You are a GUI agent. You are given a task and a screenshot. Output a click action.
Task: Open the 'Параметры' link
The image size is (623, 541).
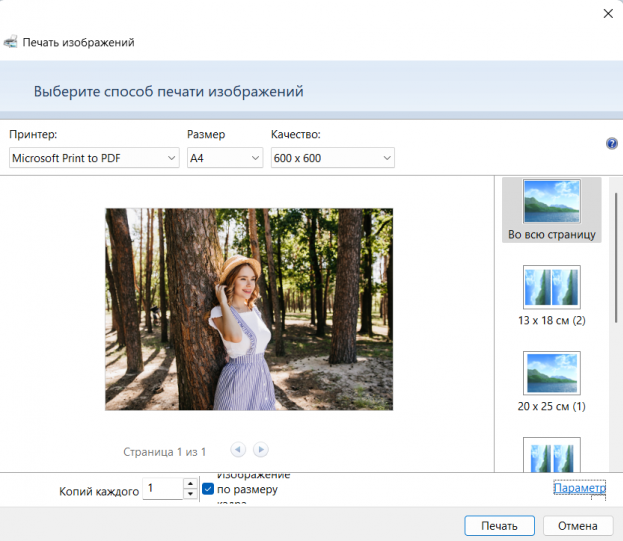(x=579, y=488)
